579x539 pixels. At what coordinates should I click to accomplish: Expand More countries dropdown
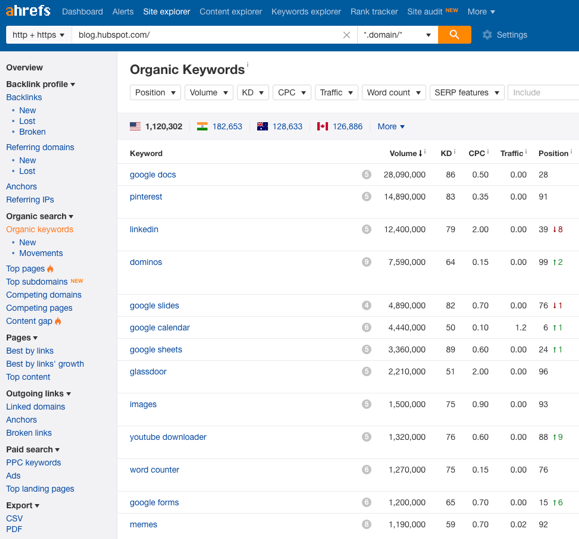(x=391, y=127)
